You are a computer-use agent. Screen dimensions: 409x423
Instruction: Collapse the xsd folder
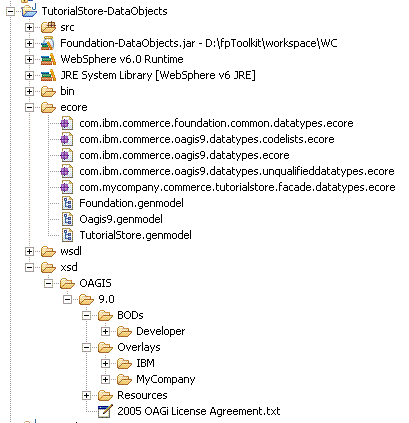29,267
